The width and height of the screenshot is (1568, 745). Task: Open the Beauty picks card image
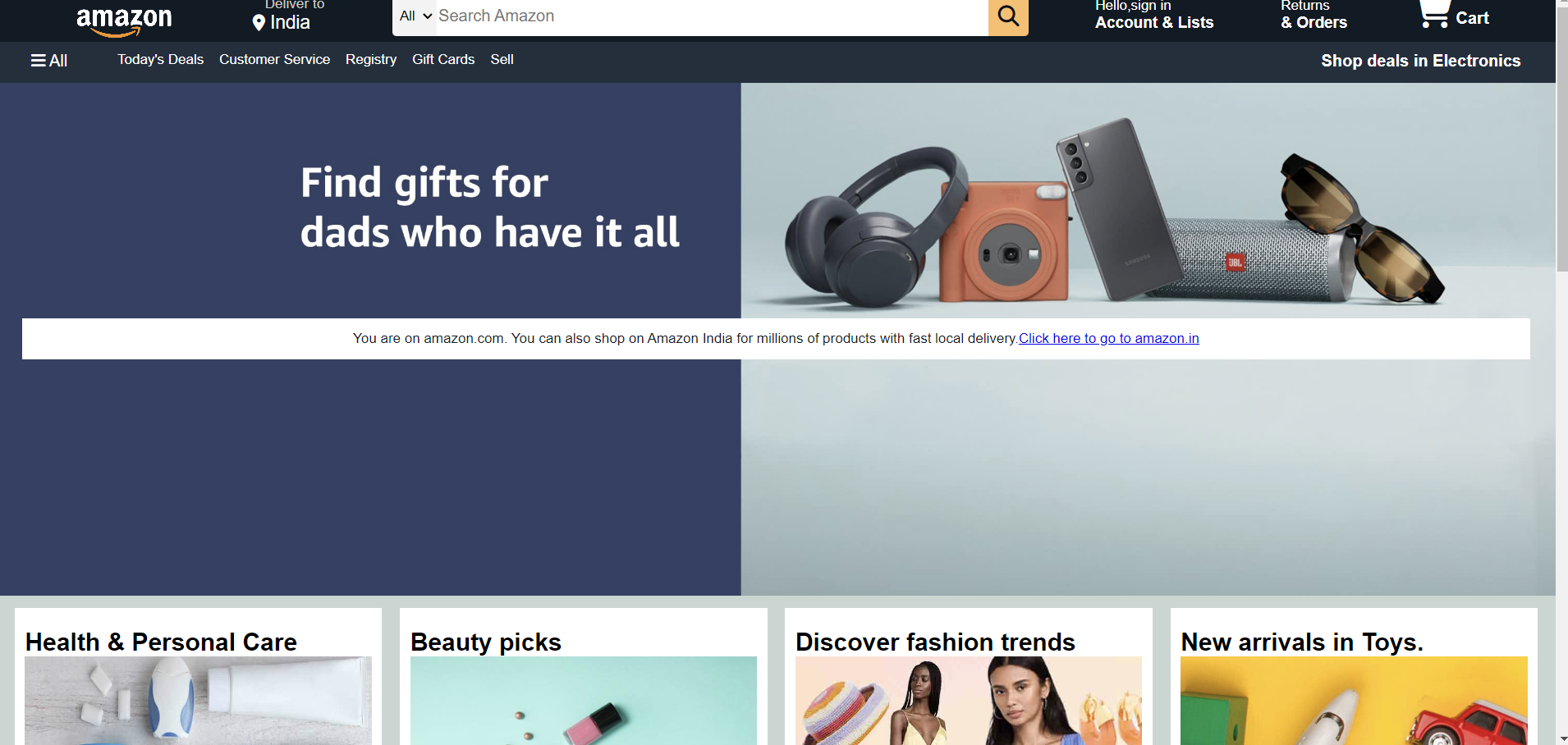click(x=584, y=701)
